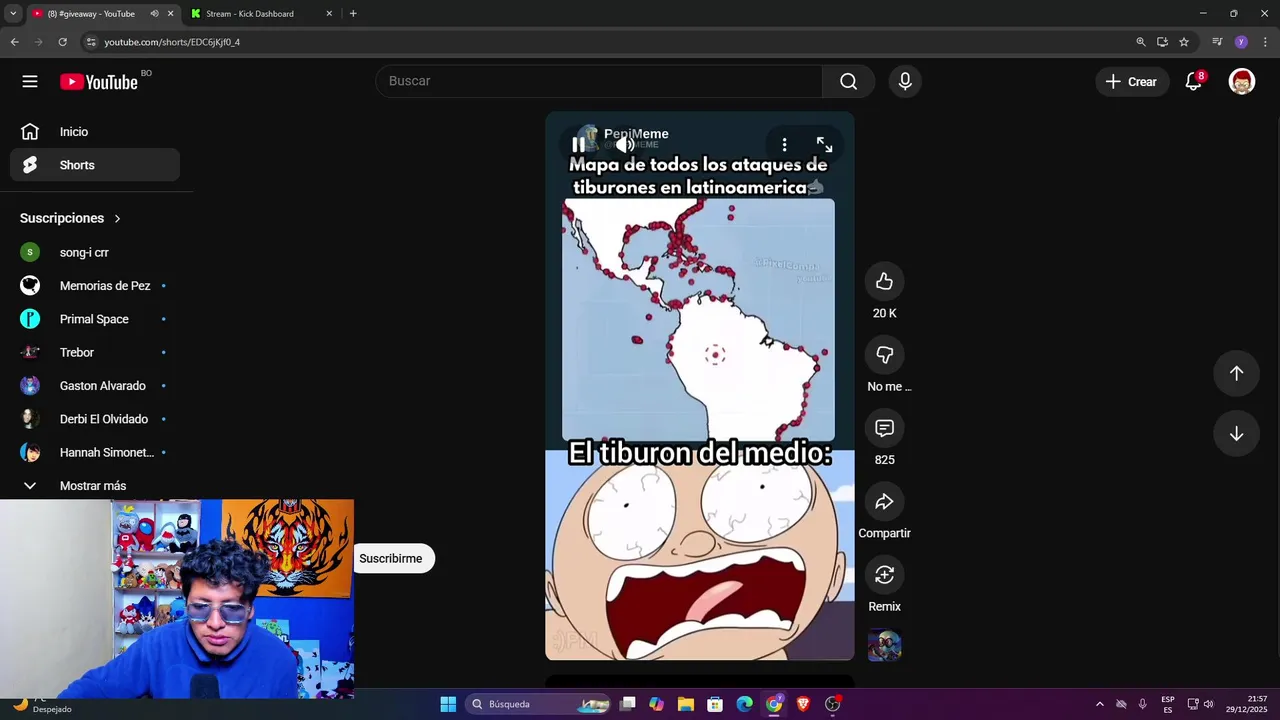View site information icon
This screenshot has width=1280, height=720.
click(x=91, y=42)
